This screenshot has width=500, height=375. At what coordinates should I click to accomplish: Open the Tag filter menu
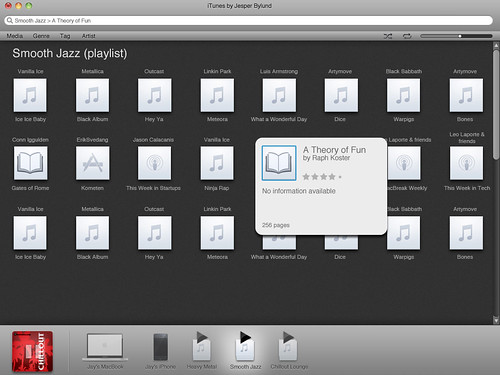tap(65, 36)
